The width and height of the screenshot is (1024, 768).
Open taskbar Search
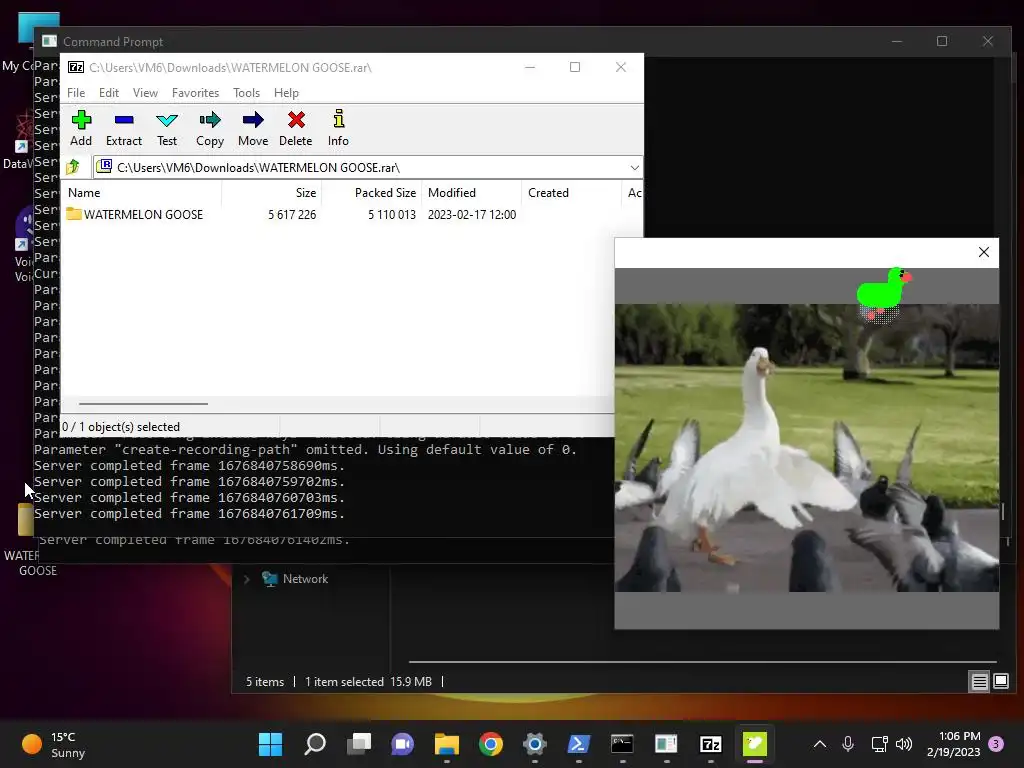315,744
